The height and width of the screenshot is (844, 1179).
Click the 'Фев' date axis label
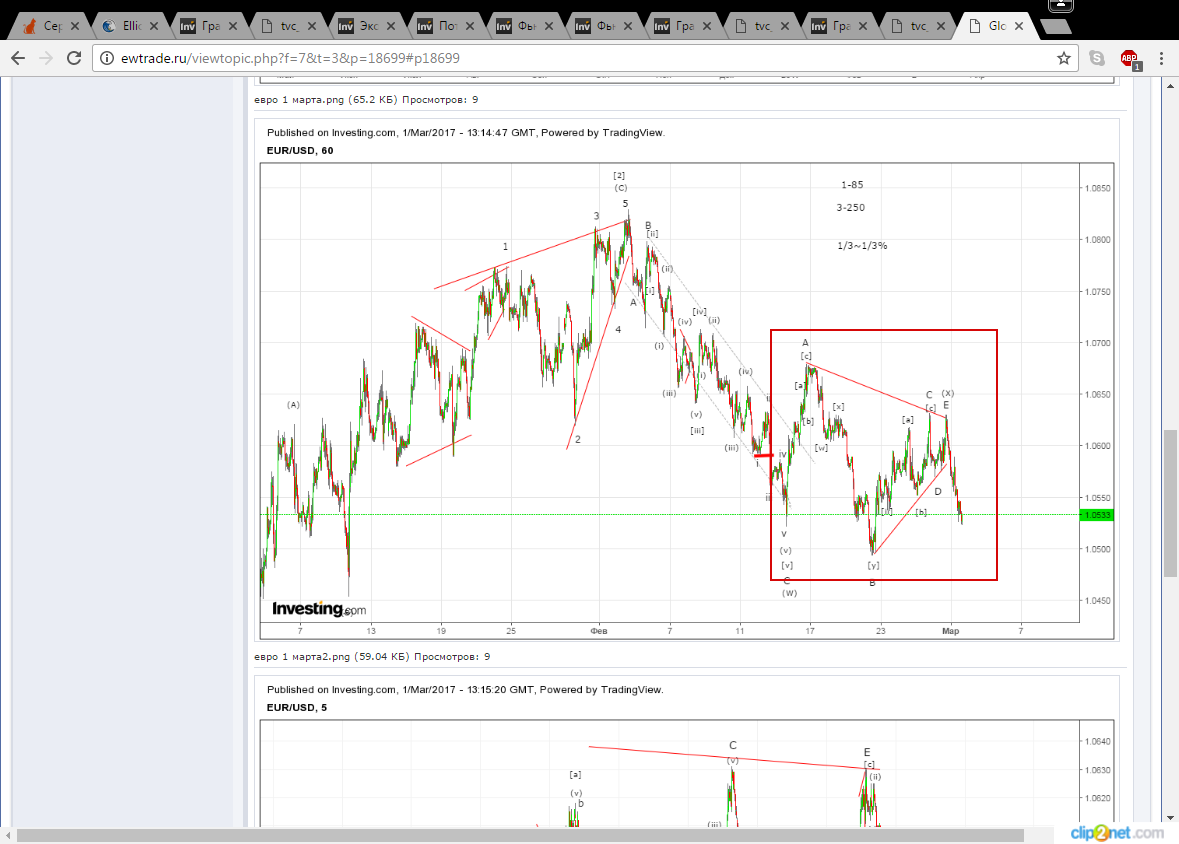(599, 631)
